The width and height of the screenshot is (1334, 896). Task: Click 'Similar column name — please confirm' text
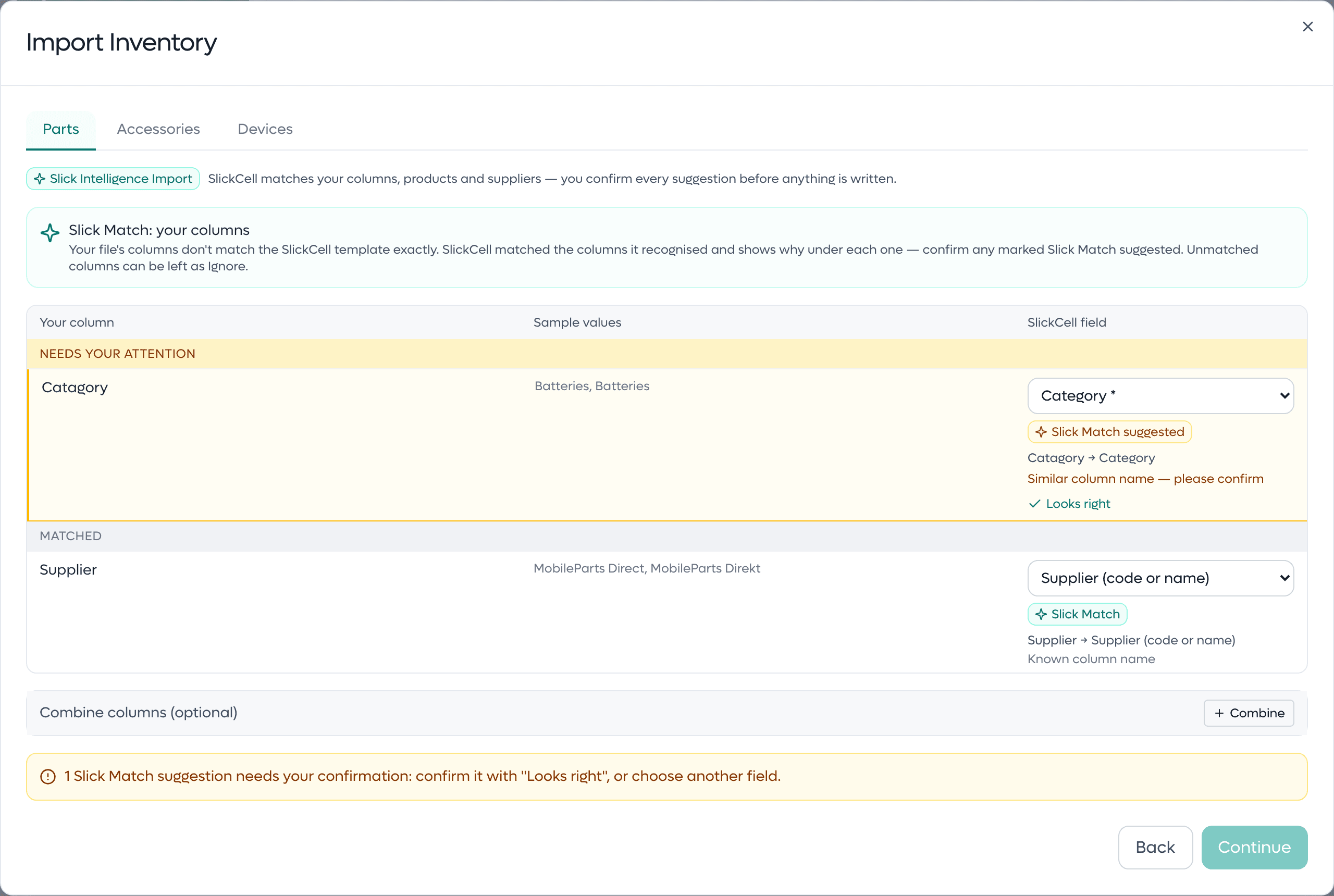[x=1145, y=479]
